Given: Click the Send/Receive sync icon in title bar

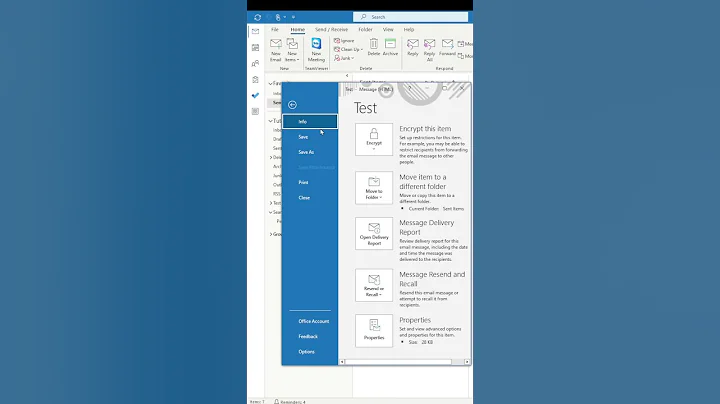Looking at the screenshot, I should click(x=258, y=17).
